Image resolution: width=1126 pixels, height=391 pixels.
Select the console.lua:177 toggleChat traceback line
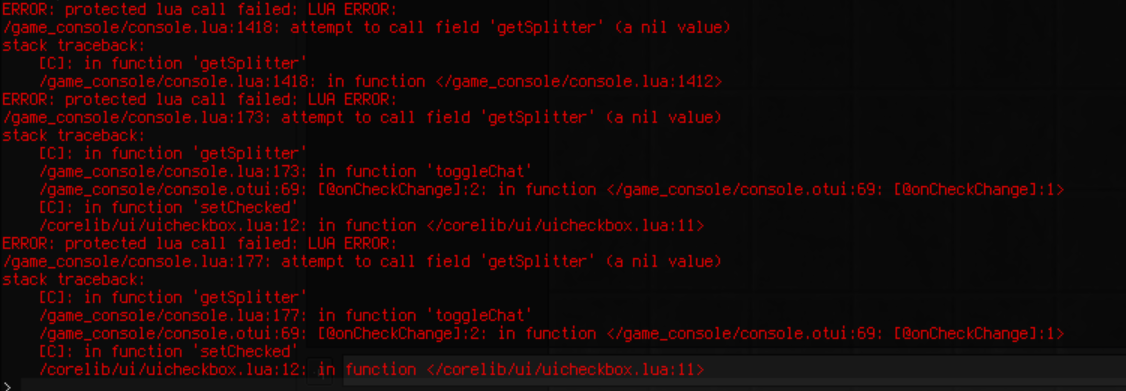tap(286, 315)
